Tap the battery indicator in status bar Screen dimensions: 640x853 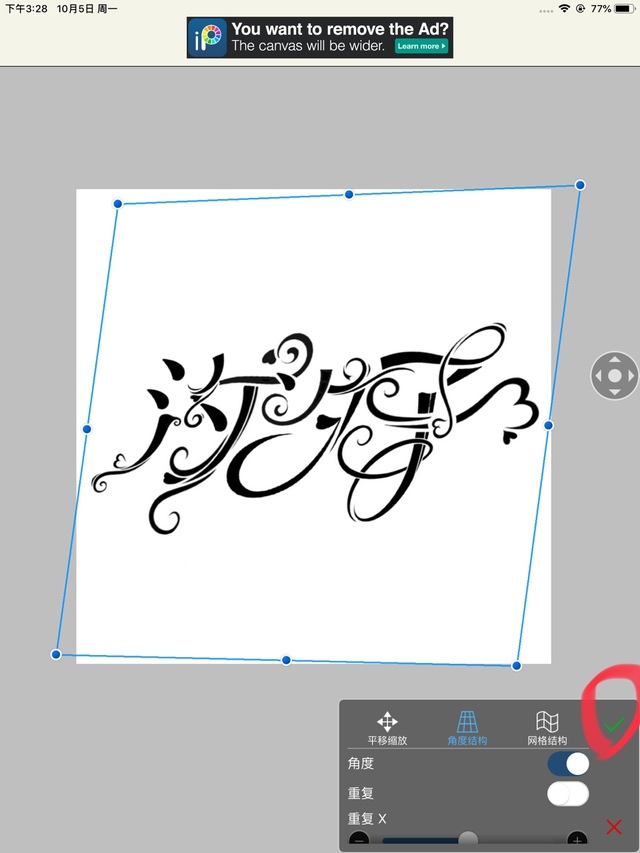pos(622,8)
